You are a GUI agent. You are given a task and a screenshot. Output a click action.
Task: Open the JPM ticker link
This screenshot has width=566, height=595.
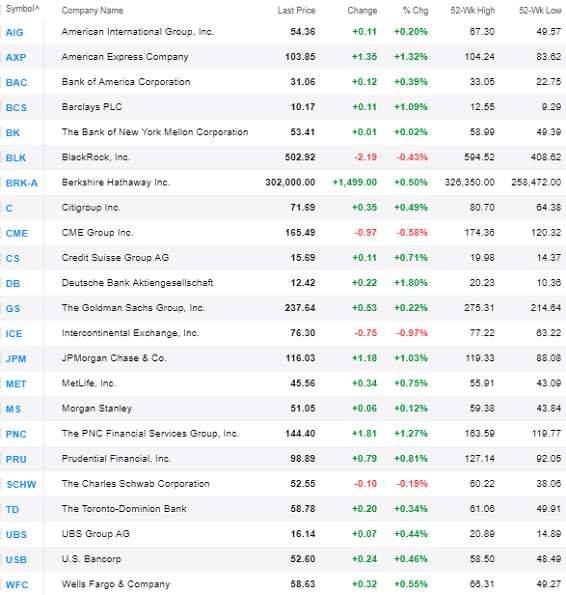click(x=16, y=358)
